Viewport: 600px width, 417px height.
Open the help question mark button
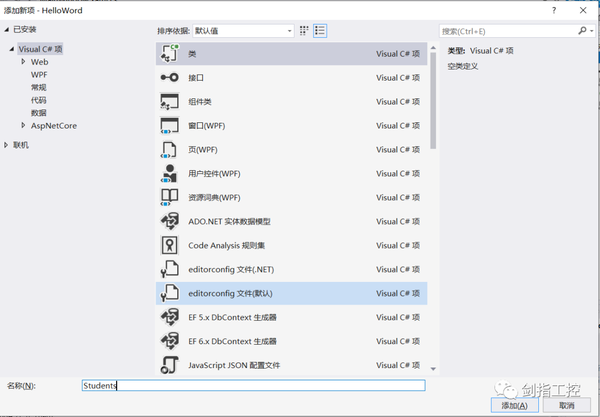(554, 10)
